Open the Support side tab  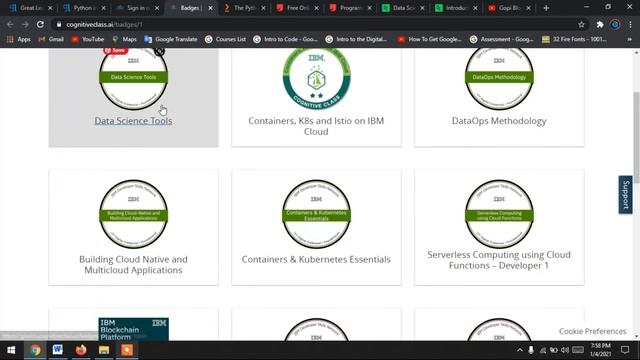(x=625, y=195)
